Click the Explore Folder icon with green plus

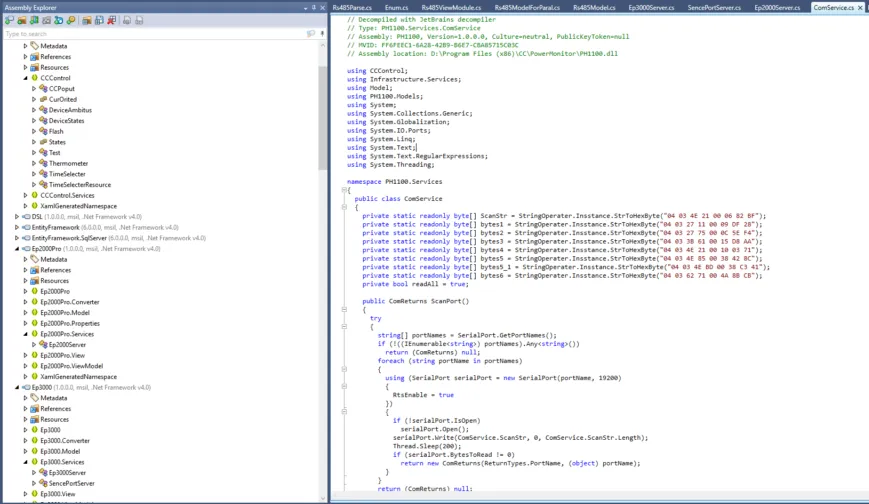[x=22, y=21]
